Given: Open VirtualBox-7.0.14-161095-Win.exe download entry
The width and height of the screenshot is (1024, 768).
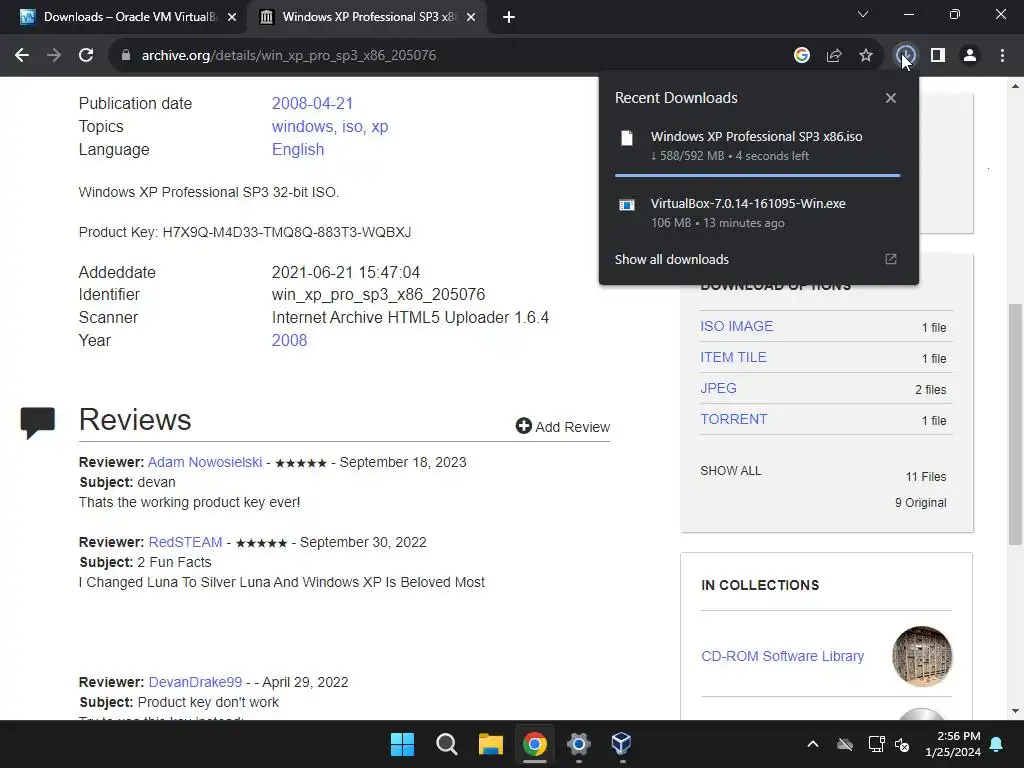Looking at the screenshot, I should tap(758, 212).
